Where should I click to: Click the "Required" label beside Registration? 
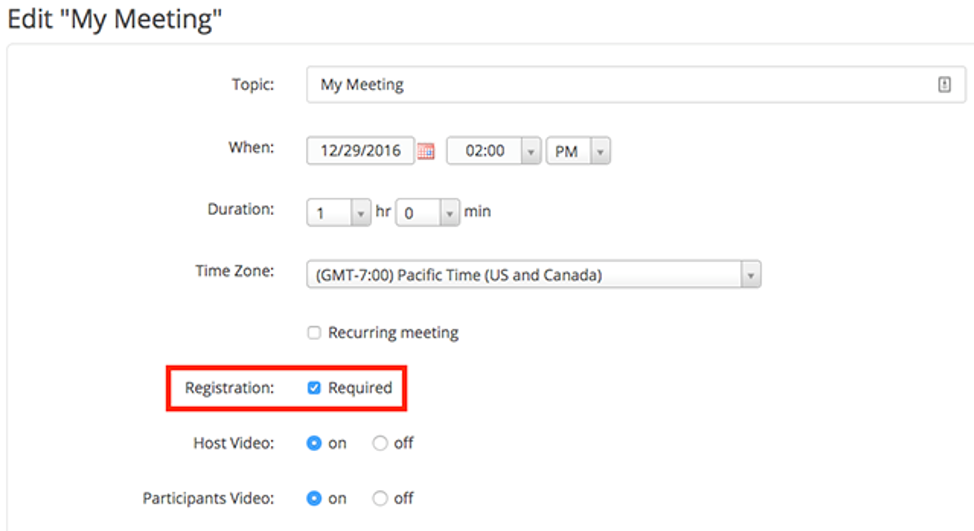coord(360,388)
